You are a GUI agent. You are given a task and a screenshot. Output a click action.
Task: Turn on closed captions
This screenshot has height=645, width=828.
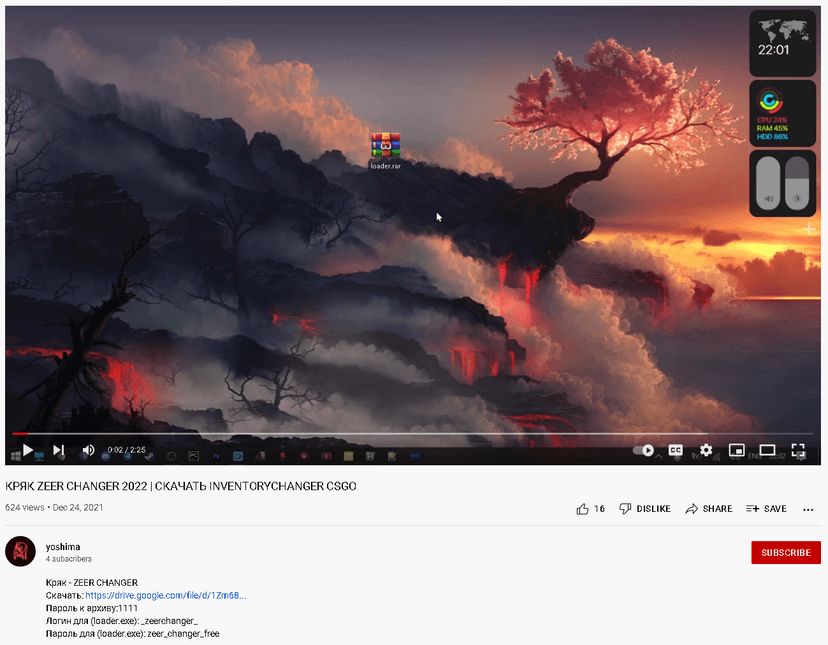point(675,450)
